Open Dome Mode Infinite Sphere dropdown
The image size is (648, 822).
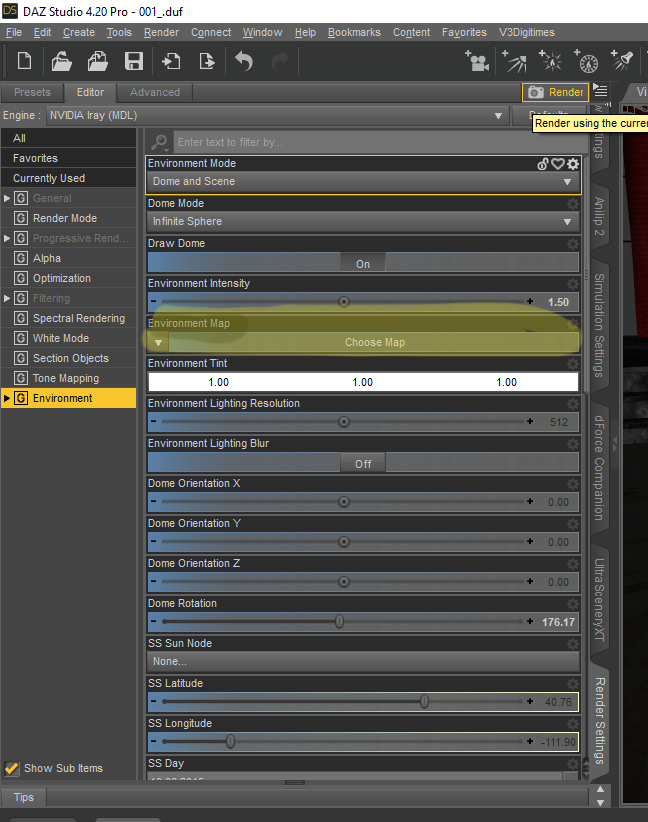point(363,221)
